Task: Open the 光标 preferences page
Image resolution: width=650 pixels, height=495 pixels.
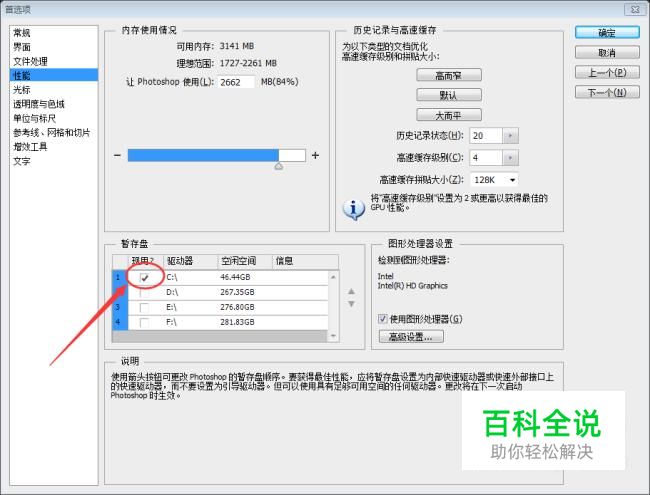Action: tap(22, 90)
